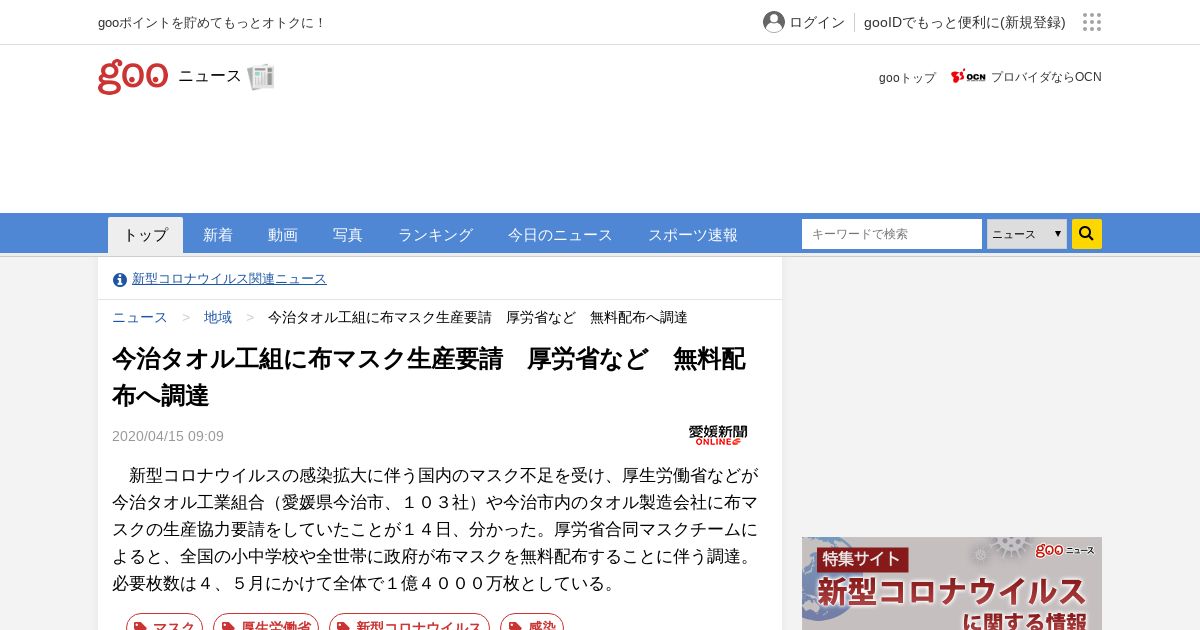Click the 新型コロナウイルス tag button
This screenshot has width=1200, height=630.
[x=409, y=622]
